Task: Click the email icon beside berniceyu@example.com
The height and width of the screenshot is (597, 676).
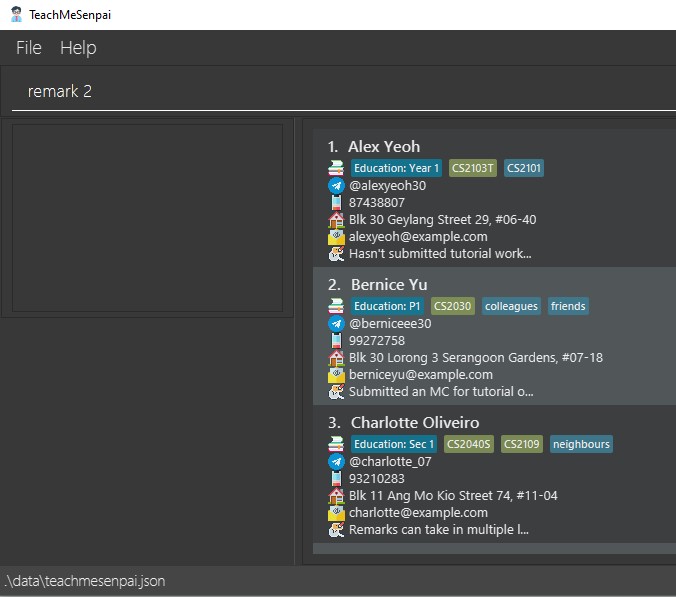Action: (x=336, y=375)
